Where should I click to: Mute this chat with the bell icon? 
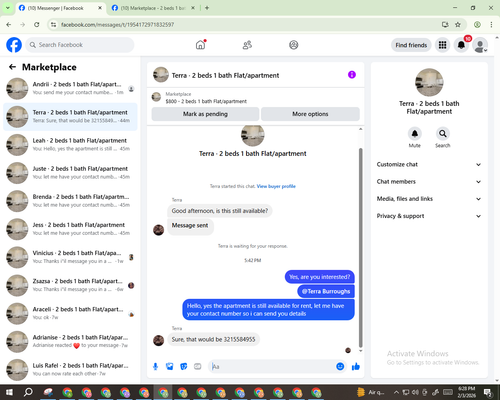point(415,134)
